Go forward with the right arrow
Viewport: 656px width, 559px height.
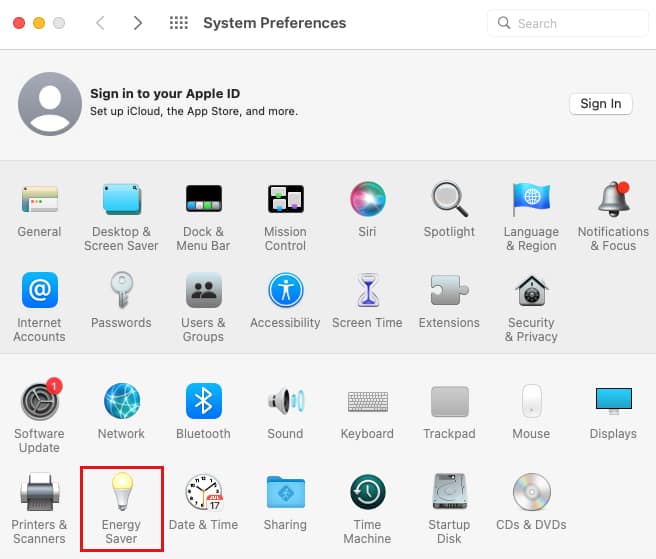tap(138, 23)
